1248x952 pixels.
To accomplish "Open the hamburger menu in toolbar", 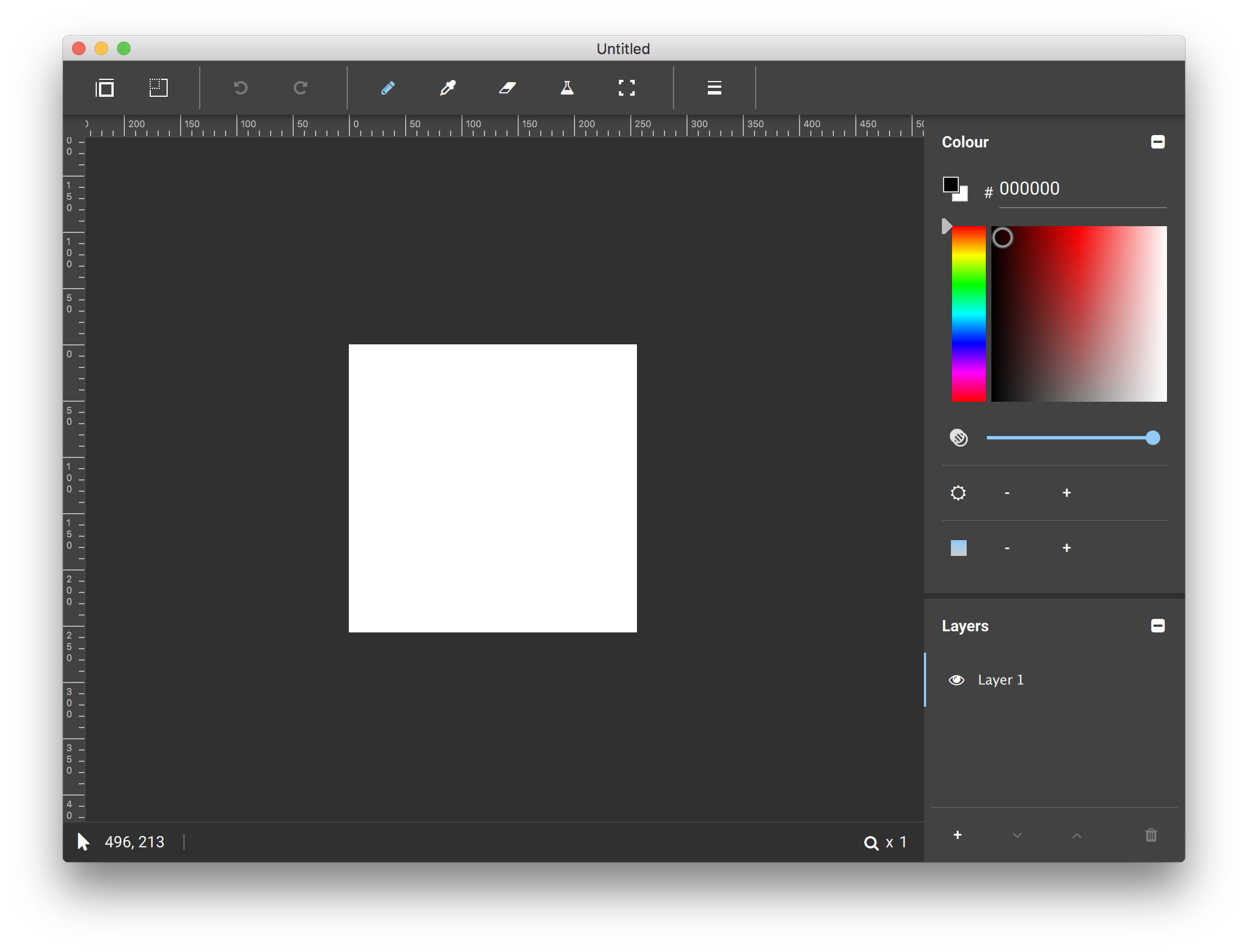I will tap(714, 88).
